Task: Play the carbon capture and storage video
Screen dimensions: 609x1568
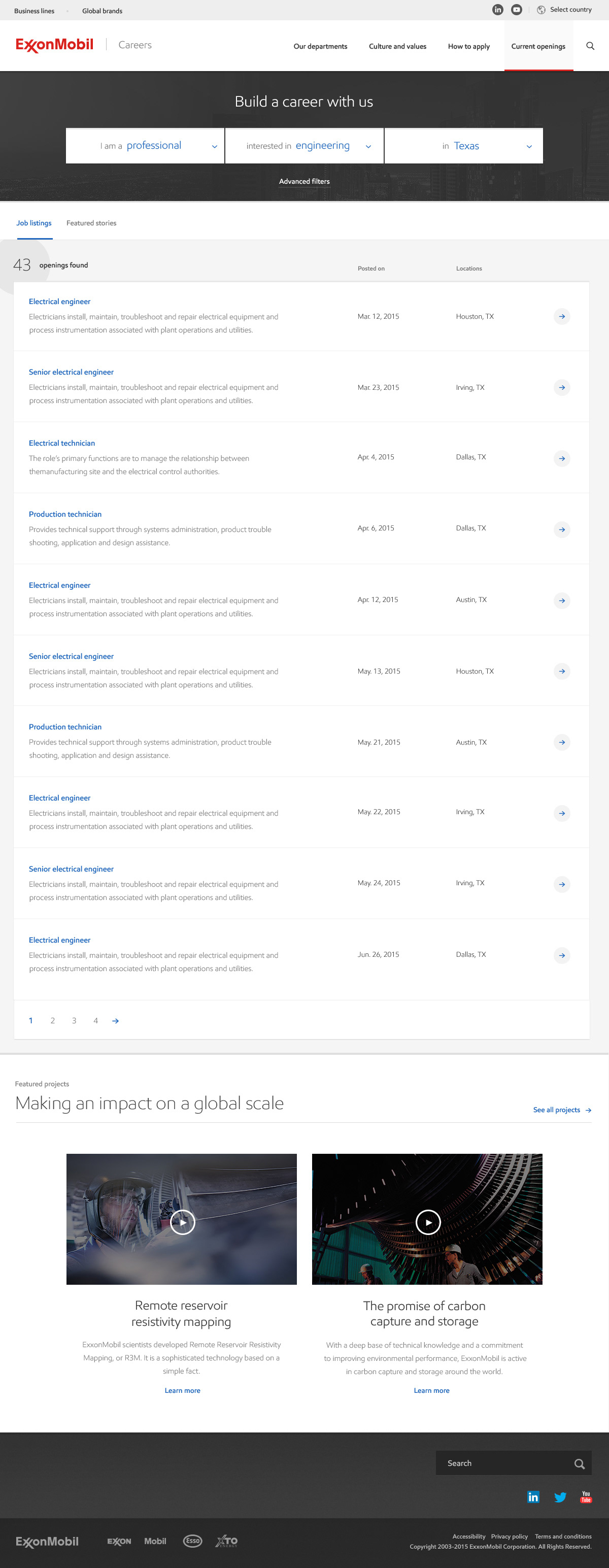Action: (428, 1222)
